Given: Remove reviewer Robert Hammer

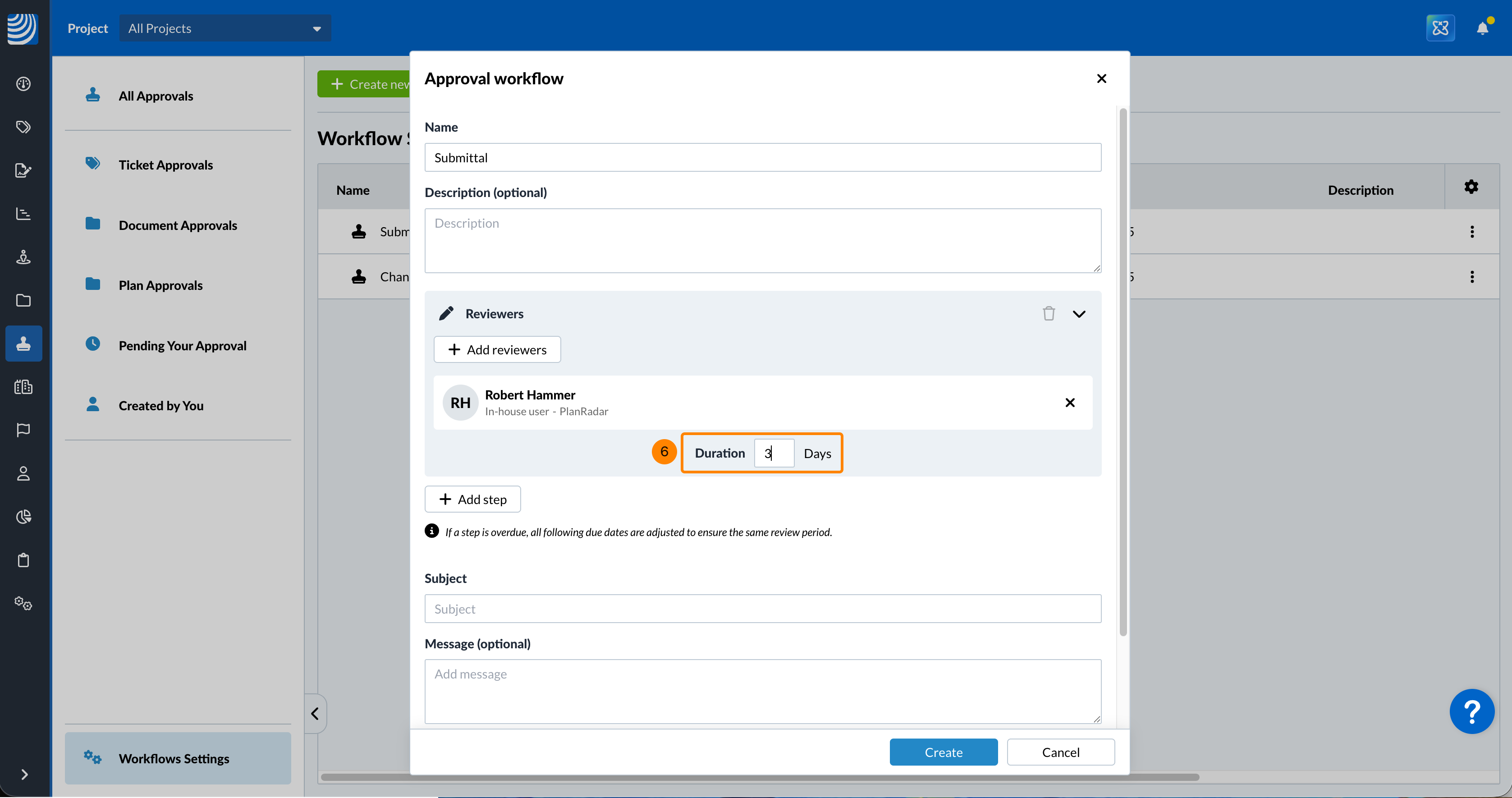Looking at the screenshot, I should coord(1069,403).
